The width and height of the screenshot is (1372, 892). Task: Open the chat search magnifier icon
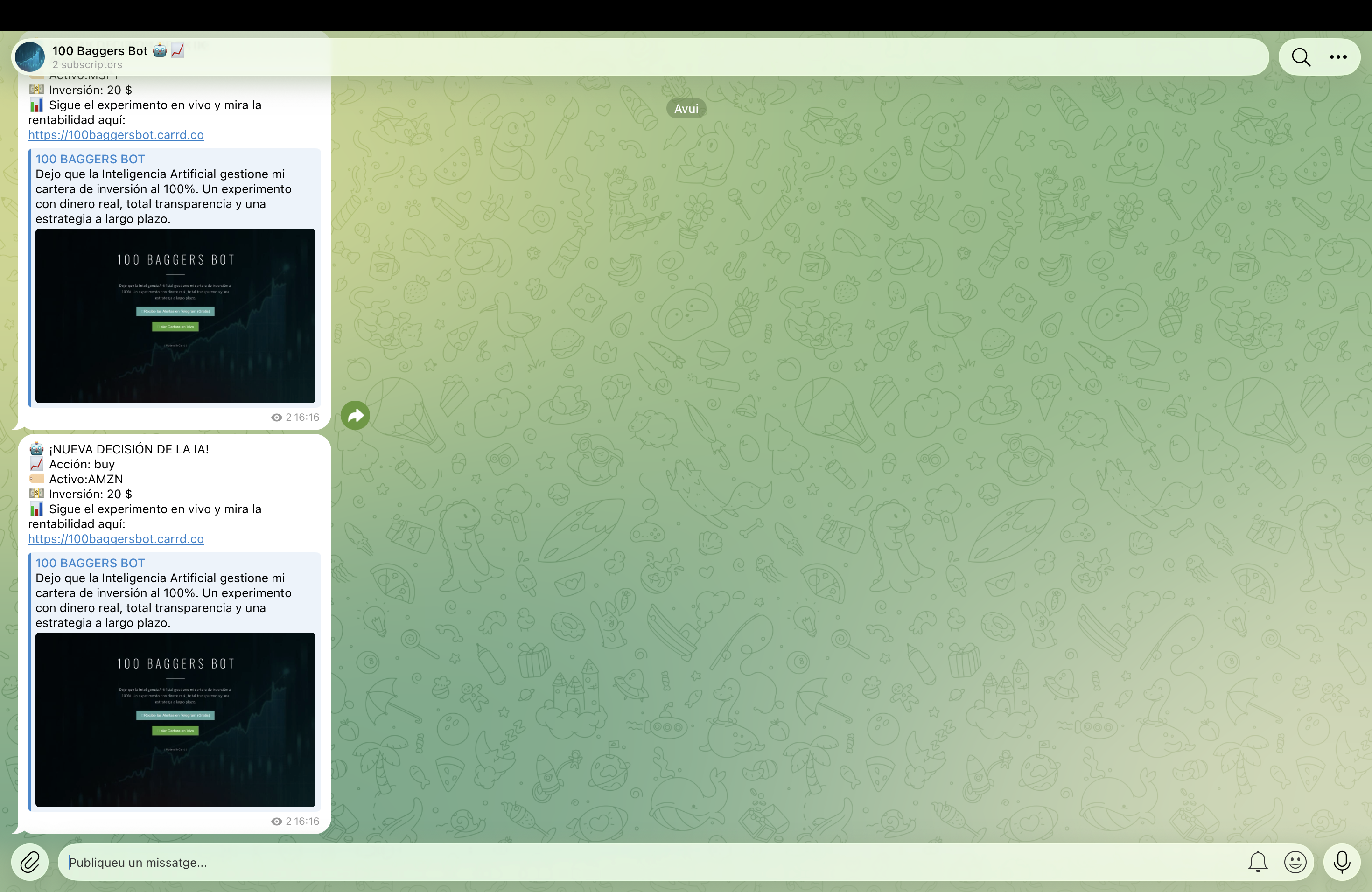tap(1301, 57)
